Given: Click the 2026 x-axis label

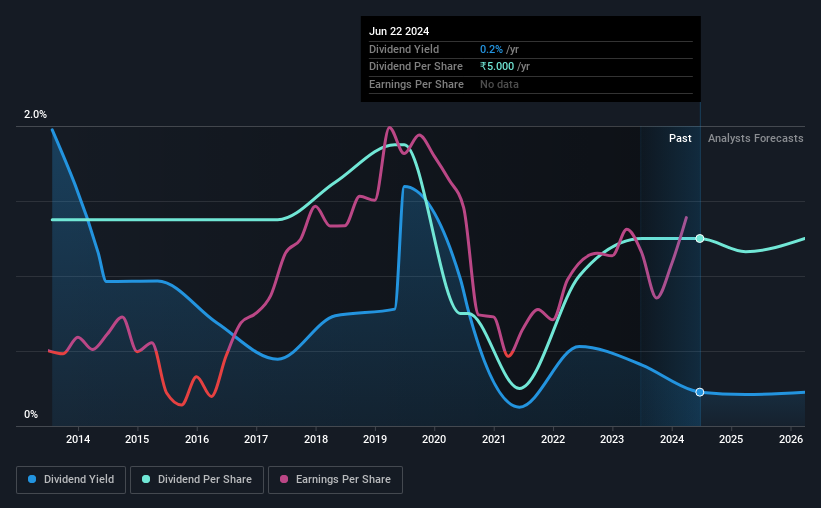Looking at the screenshot, I should coord(791,439).
